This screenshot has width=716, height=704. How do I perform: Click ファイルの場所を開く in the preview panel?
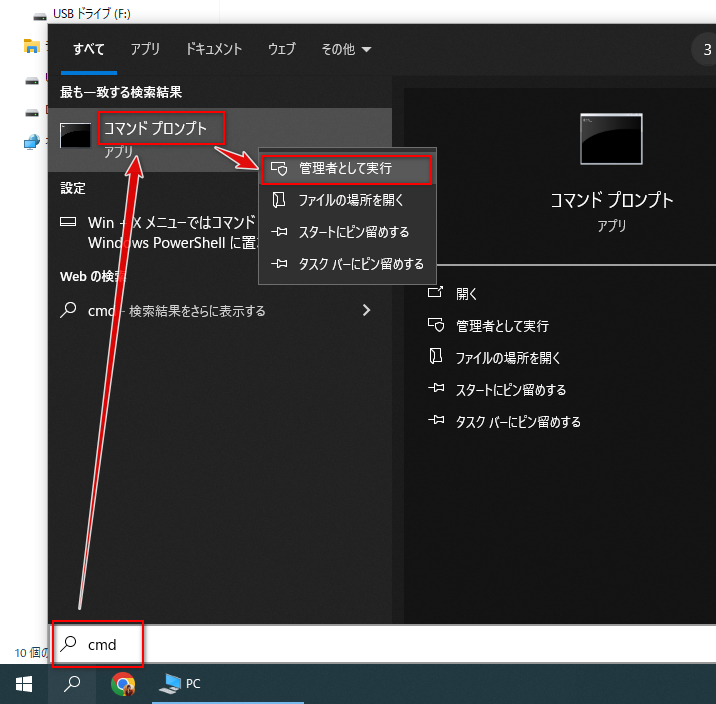click(x=508, y=358)
